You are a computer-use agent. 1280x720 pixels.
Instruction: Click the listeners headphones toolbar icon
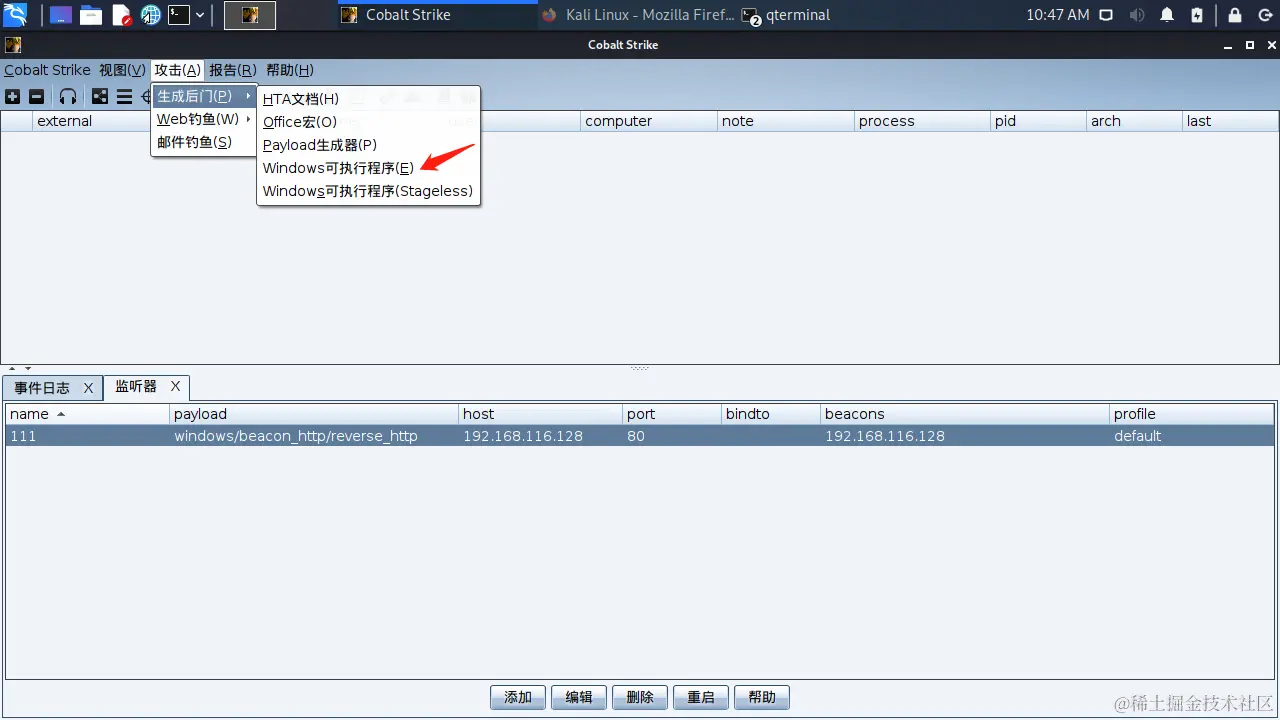(68, 96)
